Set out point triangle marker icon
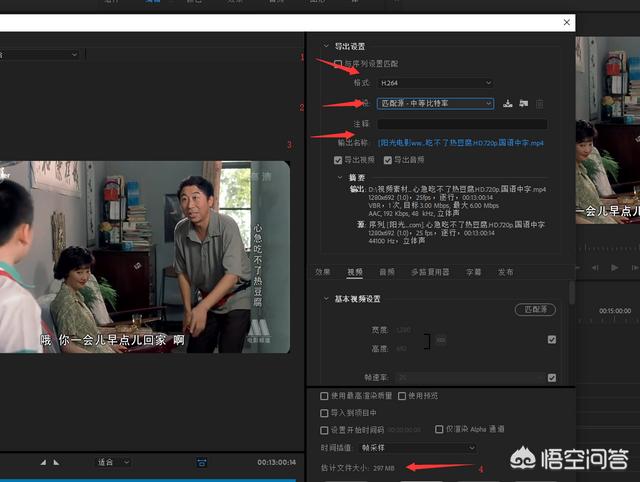The height and width of the screenshot is (482, 640). [56, 462]
